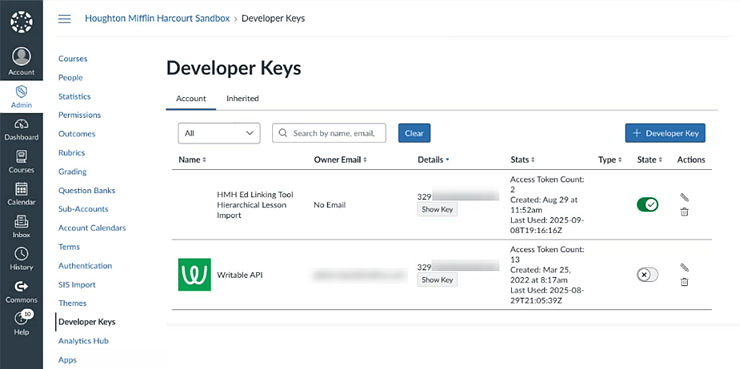This screenshot has width=740, height=369.
Task: Turn on the Writable API key state toggle
Action: [x=648, y=275]
